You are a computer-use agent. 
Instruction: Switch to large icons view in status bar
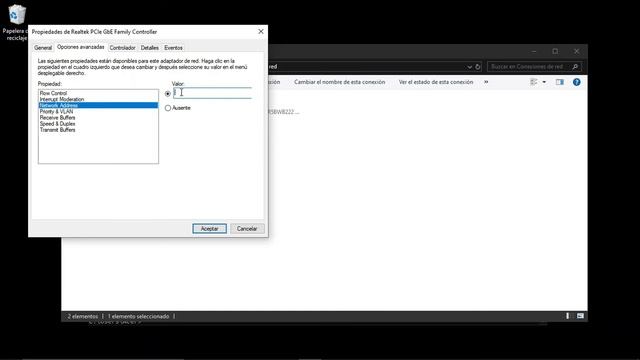pos(580,316)
